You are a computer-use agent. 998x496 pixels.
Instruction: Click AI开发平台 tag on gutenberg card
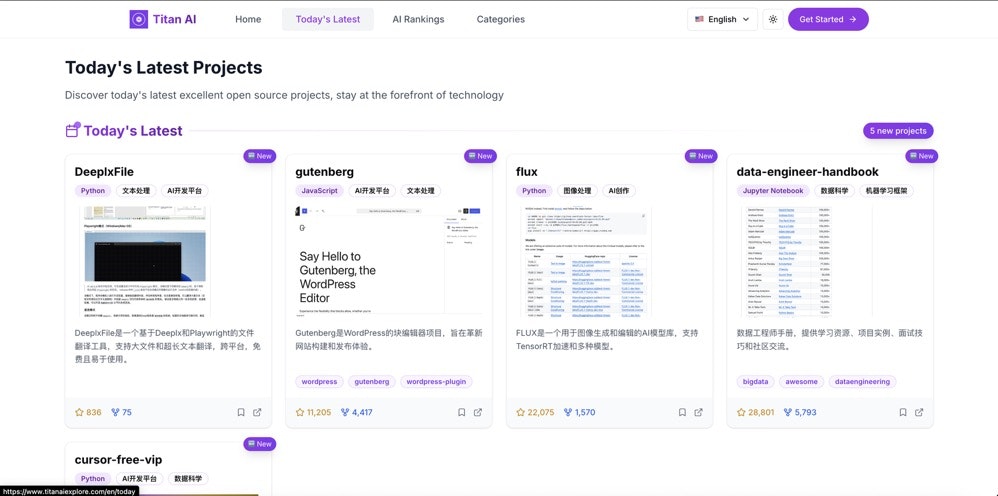(x=372, y=191)
